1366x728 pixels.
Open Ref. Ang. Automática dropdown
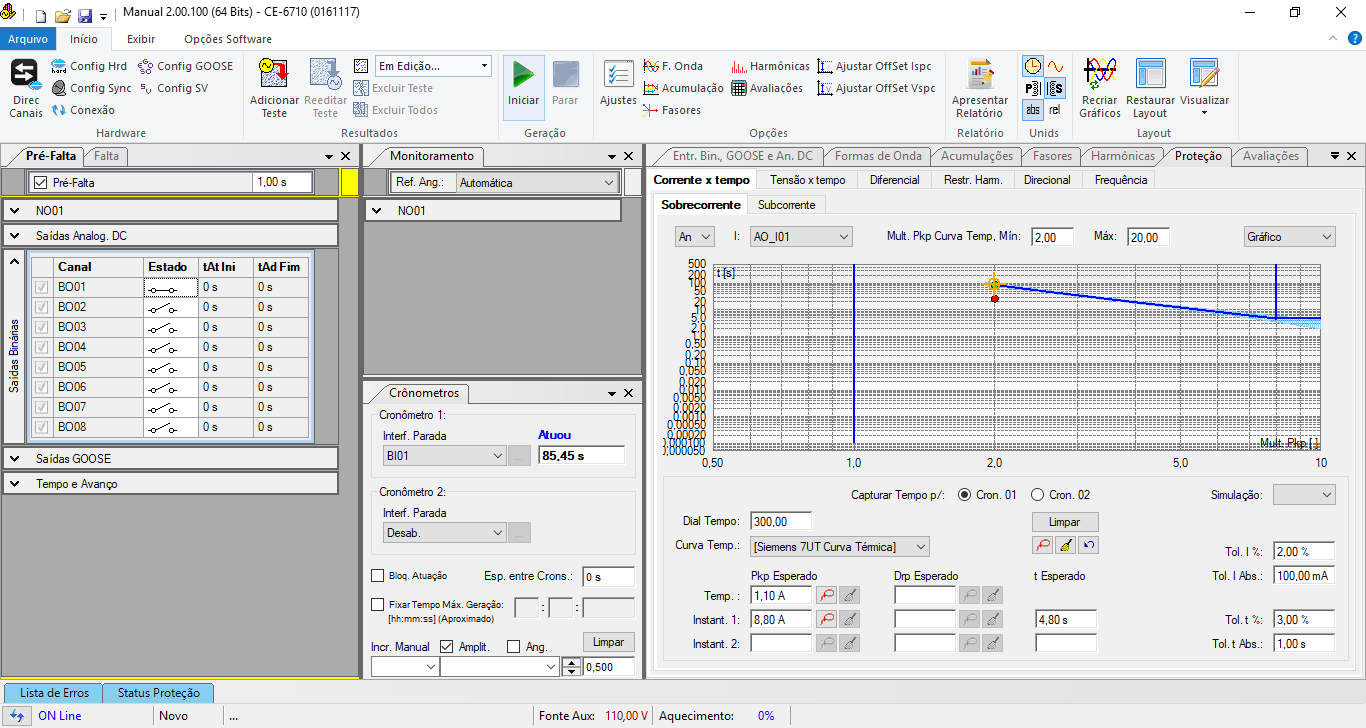(x=537, y=183)
